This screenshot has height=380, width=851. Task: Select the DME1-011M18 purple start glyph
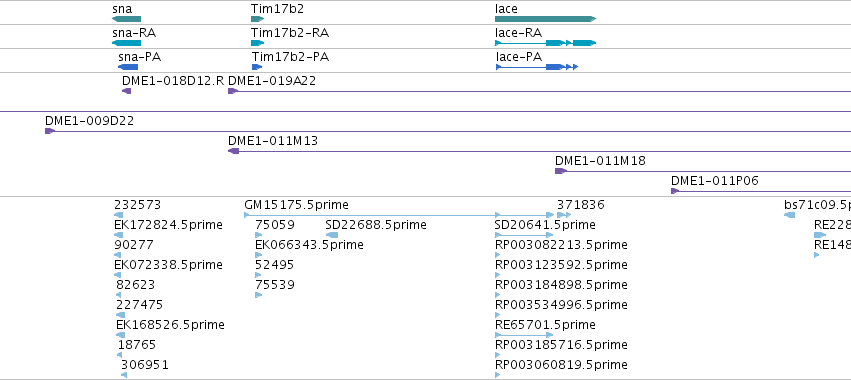pos(561,171)
